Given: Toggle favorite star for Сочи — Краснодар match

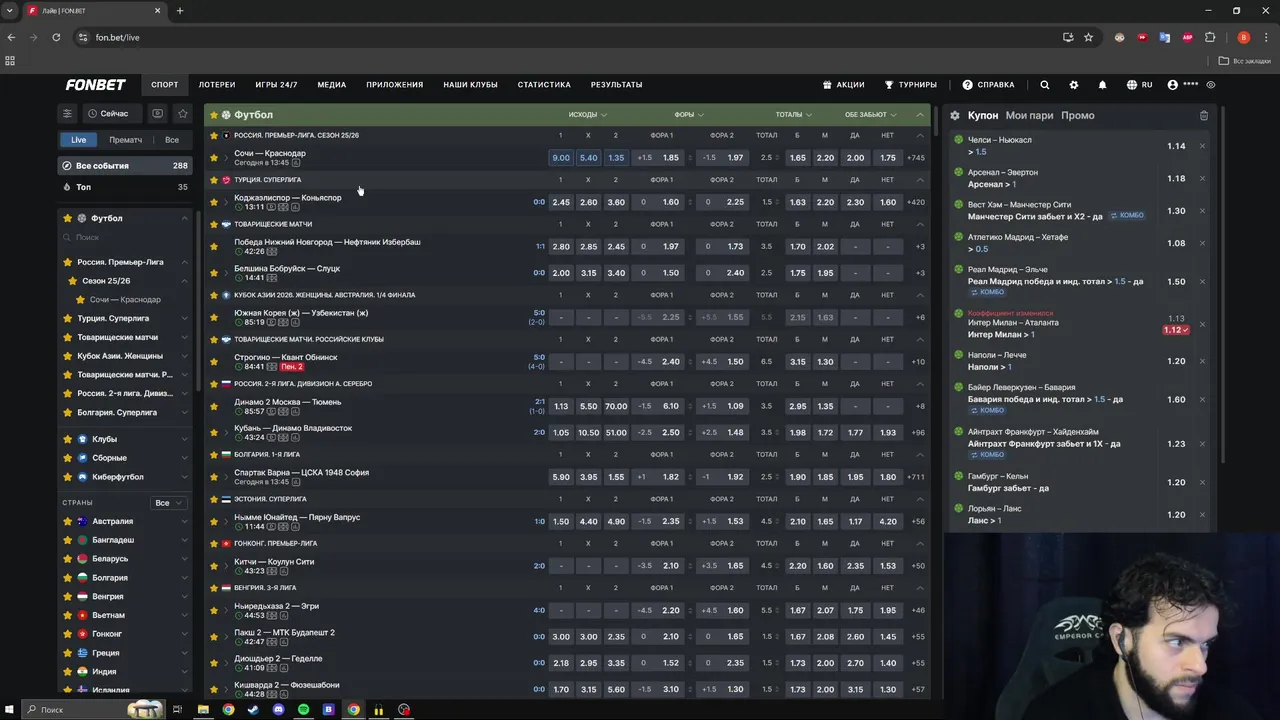Looking at the screenshot, I should coord(214,158).
